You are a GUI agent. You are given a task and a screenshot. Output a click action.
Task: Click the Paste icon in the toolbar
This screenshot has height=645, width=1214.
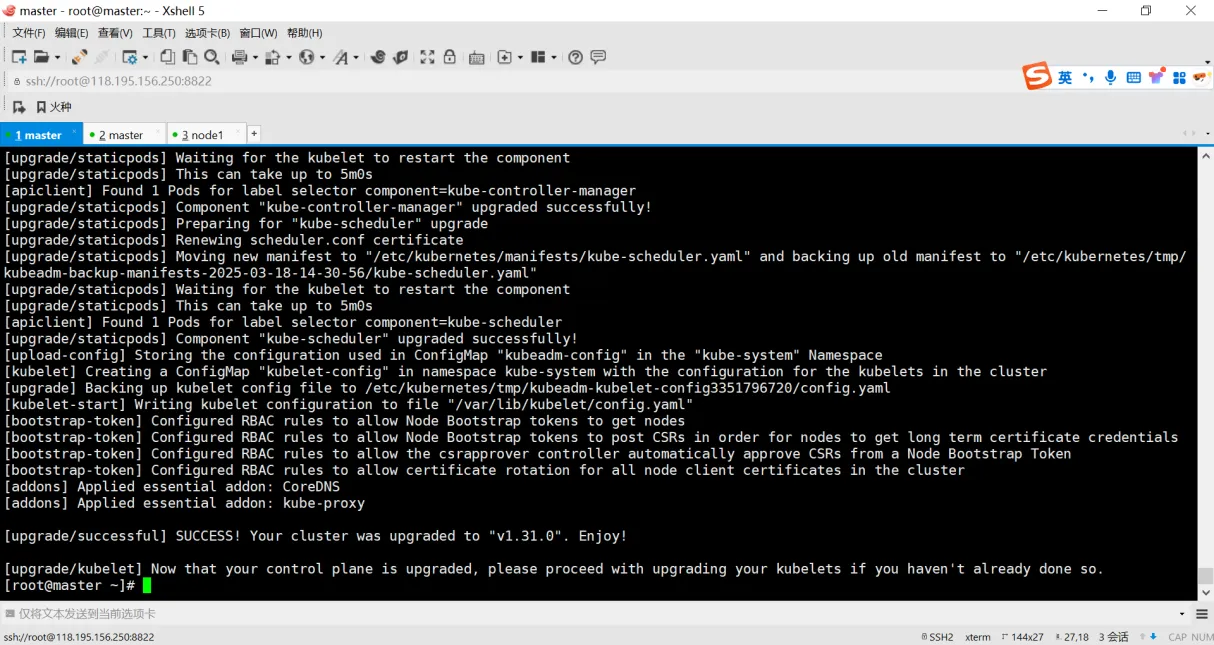tap(189, 57)
